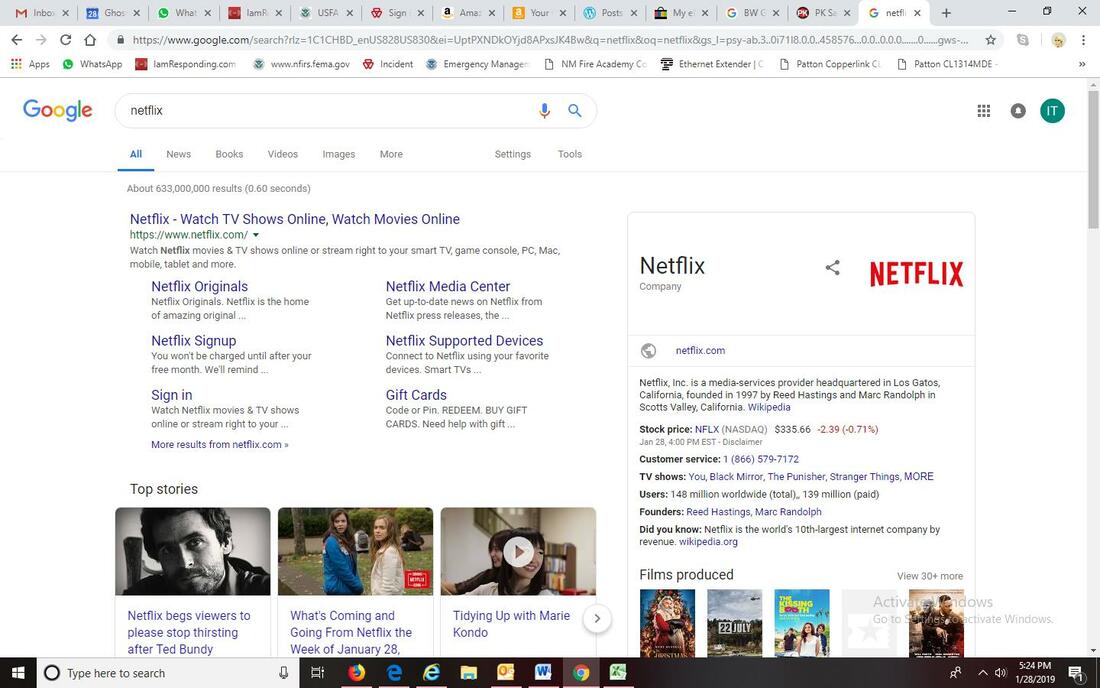The height and width of the screenshot is (688, 1100).
Task: Open Netflix Supported Devices link
Action: point(464,341)
